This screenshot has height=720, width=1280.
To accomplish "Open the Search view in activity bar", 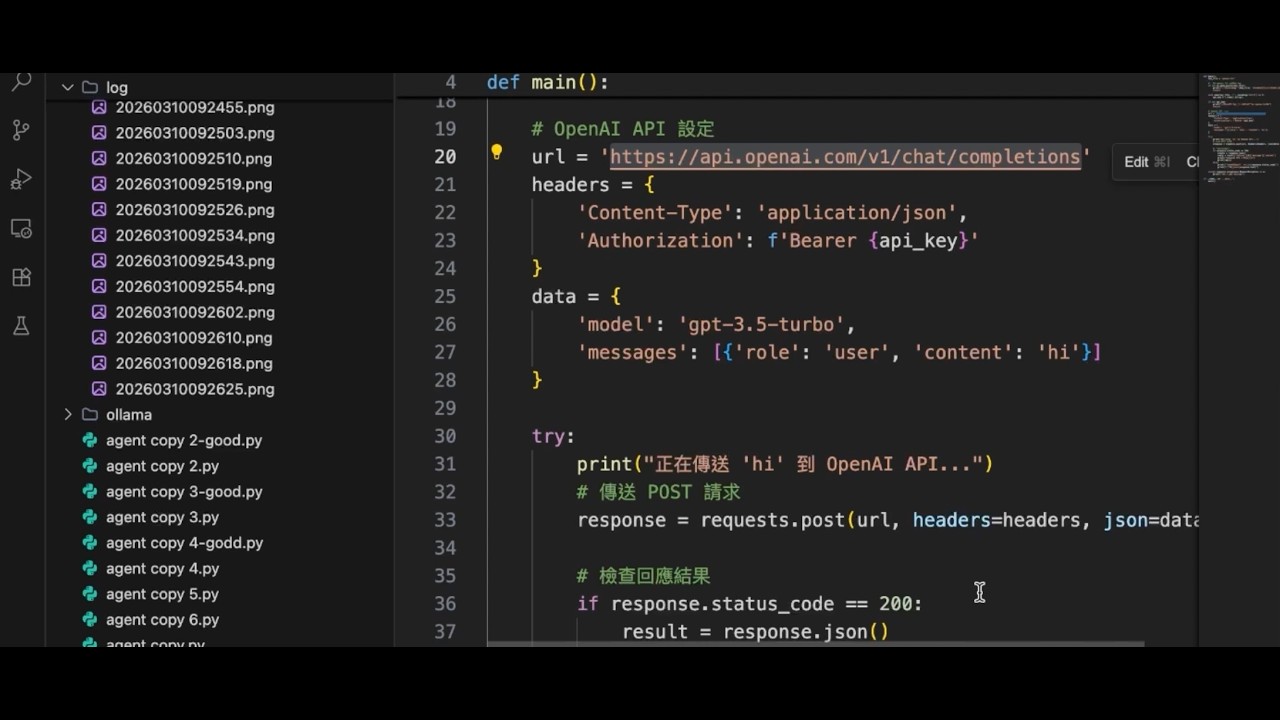I will [21, 83].
